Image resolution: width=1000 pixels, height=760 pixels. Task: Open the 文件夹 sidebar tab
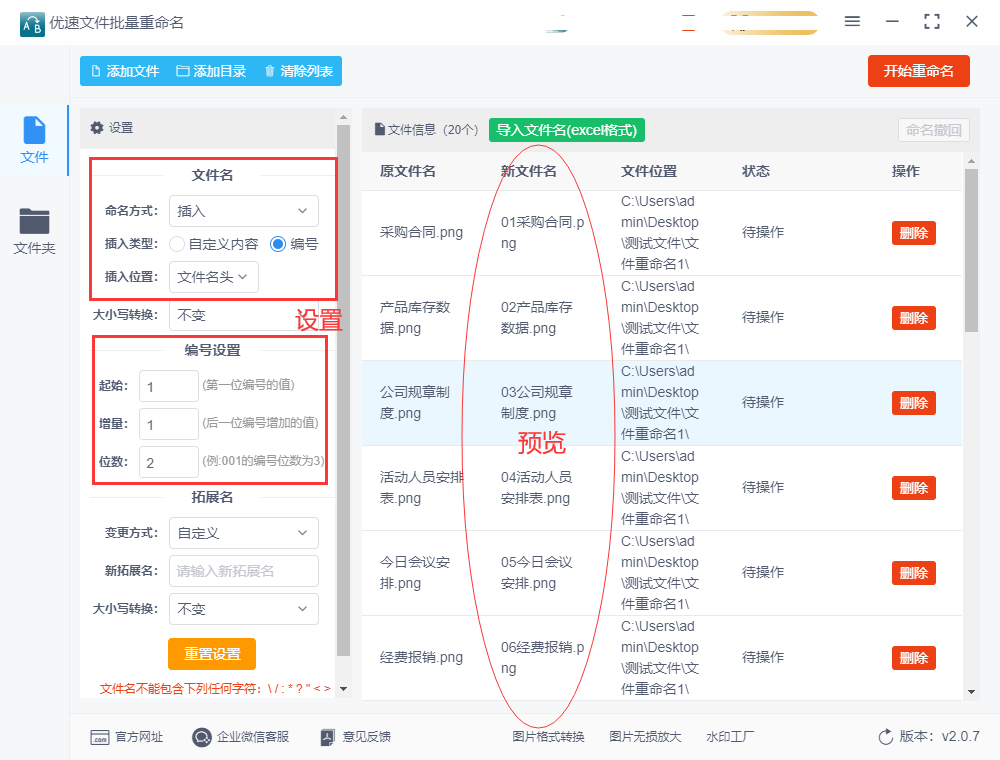tap(34, 231)
